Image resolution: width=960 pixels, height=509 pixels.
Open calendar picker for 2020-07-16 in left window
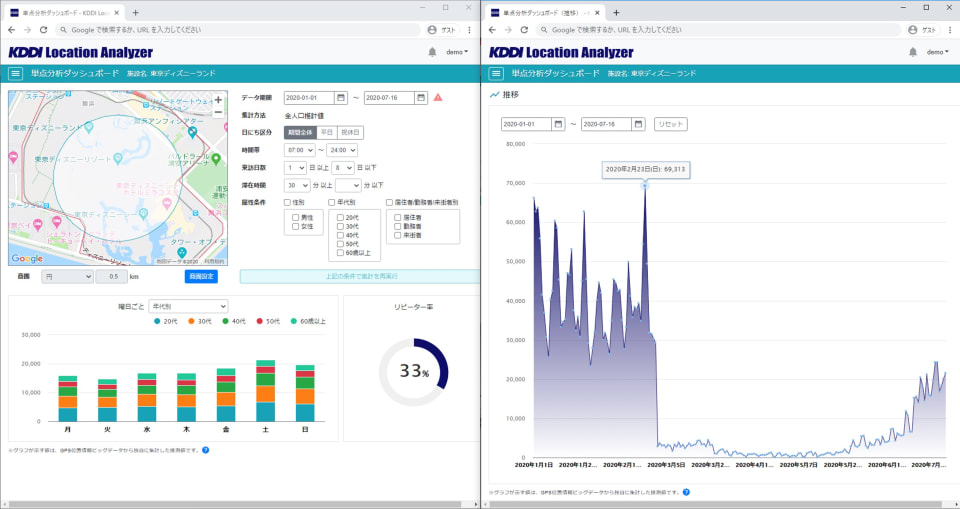tap(421, 97)
